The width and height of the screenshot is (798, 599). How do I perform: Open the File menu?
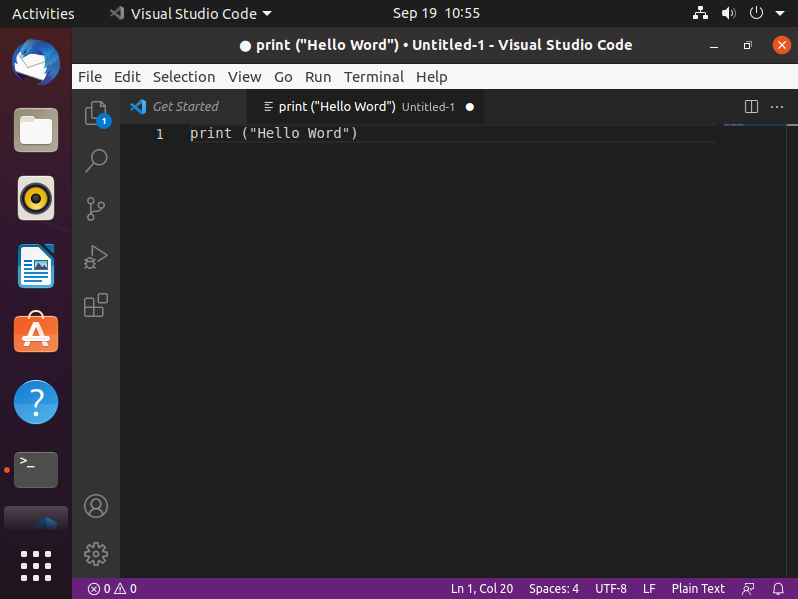click(90, 77)
